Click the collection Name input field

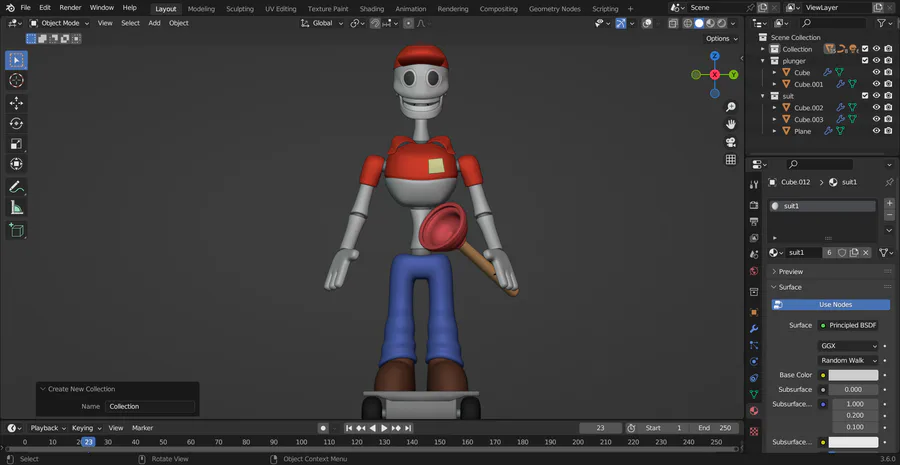150,406
